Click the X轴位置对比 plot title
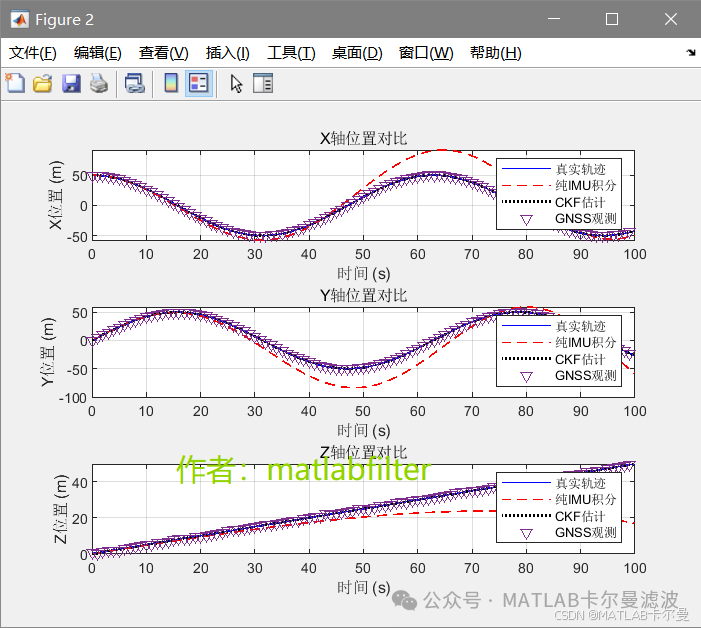This screenshot has width=701, height=628. pyautogui.click(x=363, y=139)
